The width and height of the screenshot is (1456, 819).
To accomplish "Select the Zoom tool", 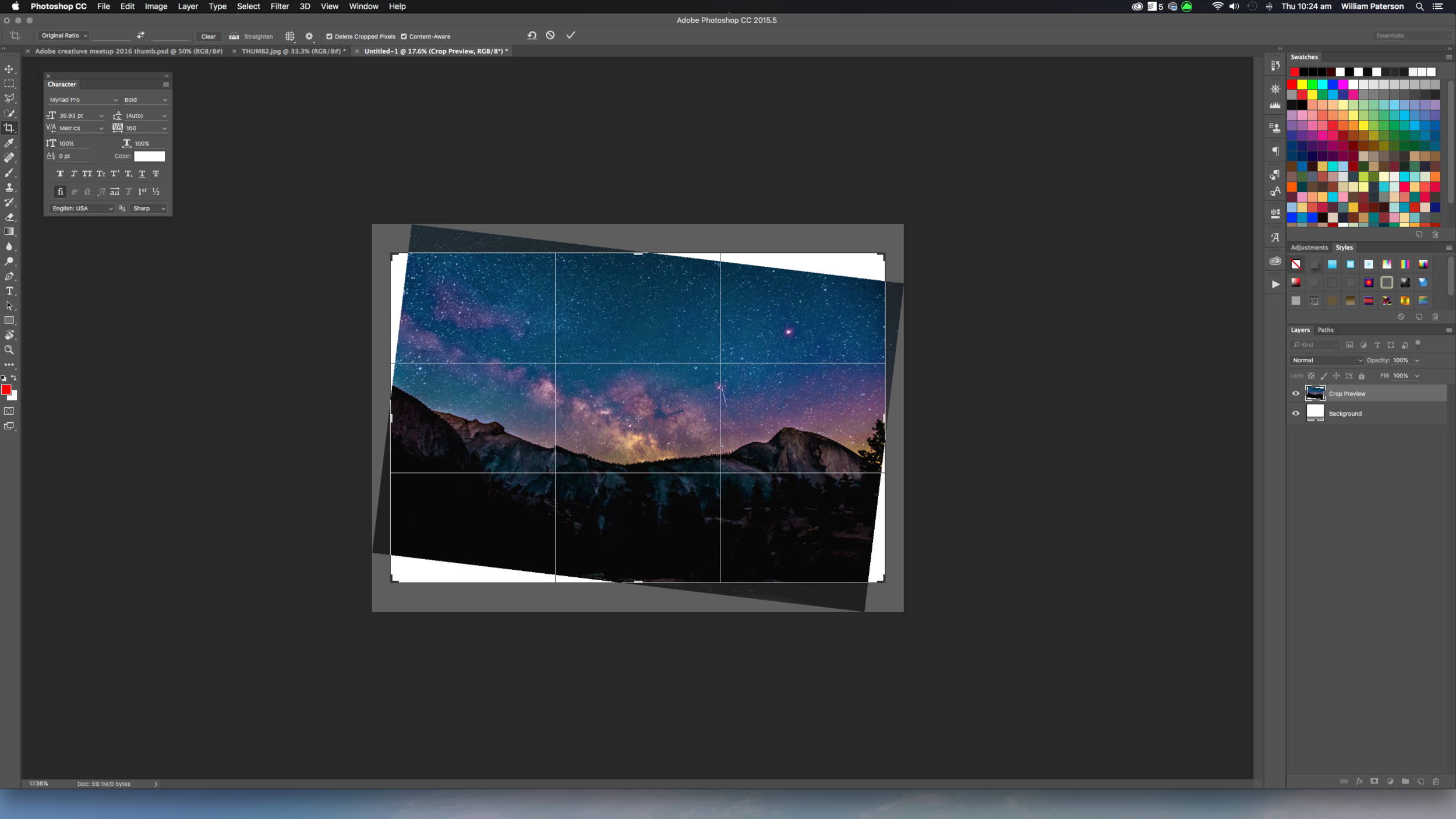I will [9, 350].
